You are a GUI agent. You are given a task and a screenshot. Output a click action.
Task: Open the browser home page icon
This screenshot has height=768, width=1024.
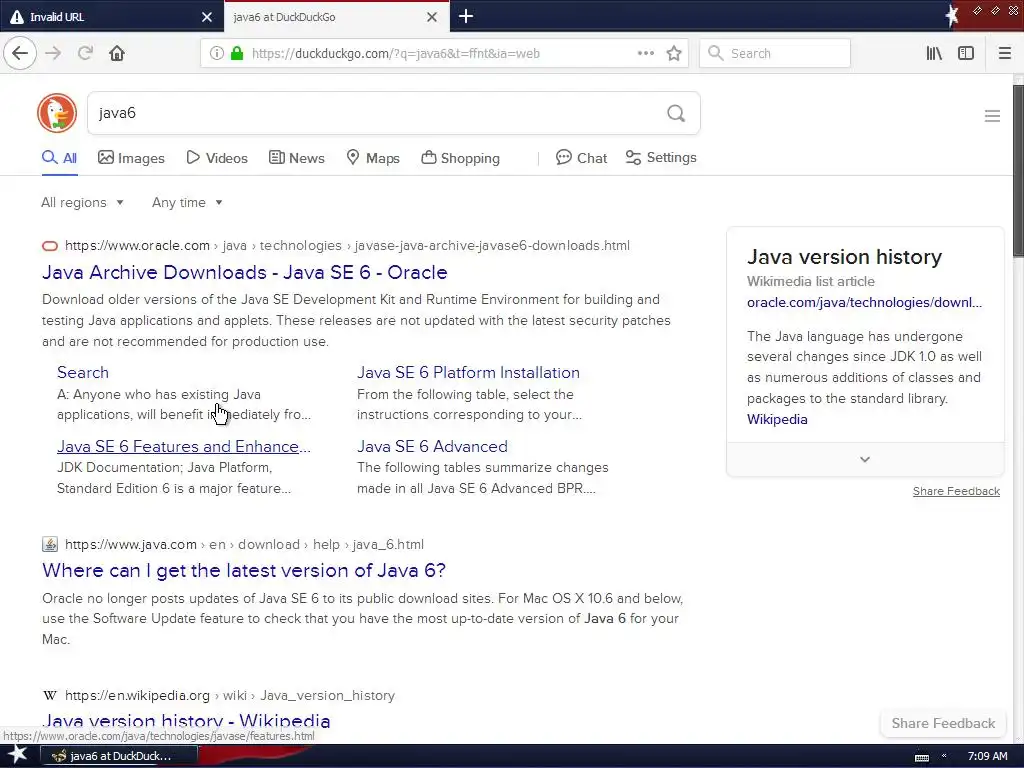[117, 53]
